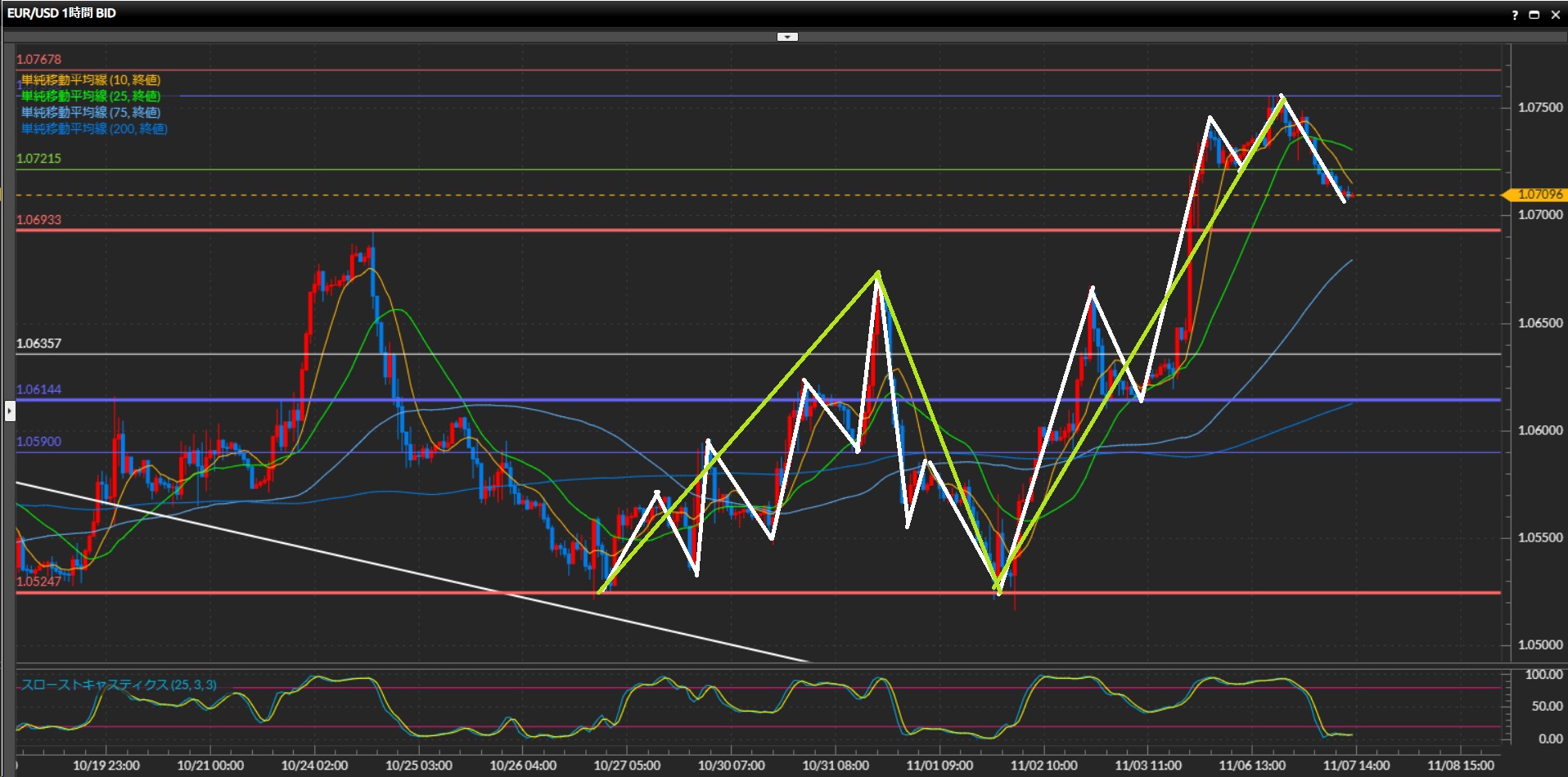Click the 1.06500 price axis label

point(1540,323)
